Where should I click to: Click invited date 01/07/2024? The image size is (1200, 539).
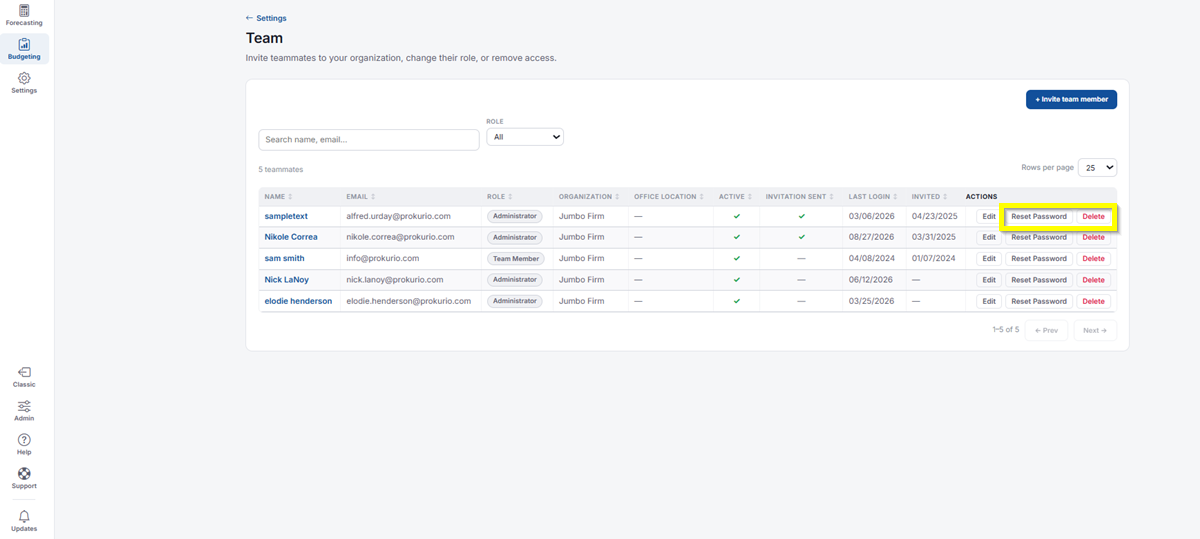pyautogui.click(x=933, y=258)
